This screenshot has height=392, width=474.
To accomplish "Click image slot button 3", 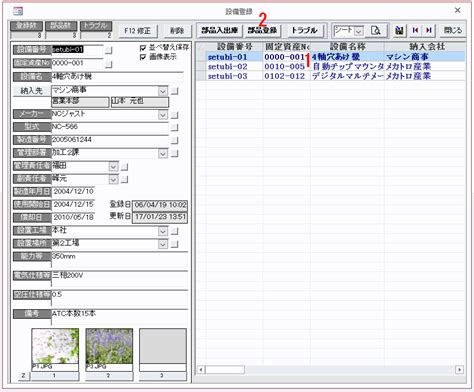I will tap(162, 376).
